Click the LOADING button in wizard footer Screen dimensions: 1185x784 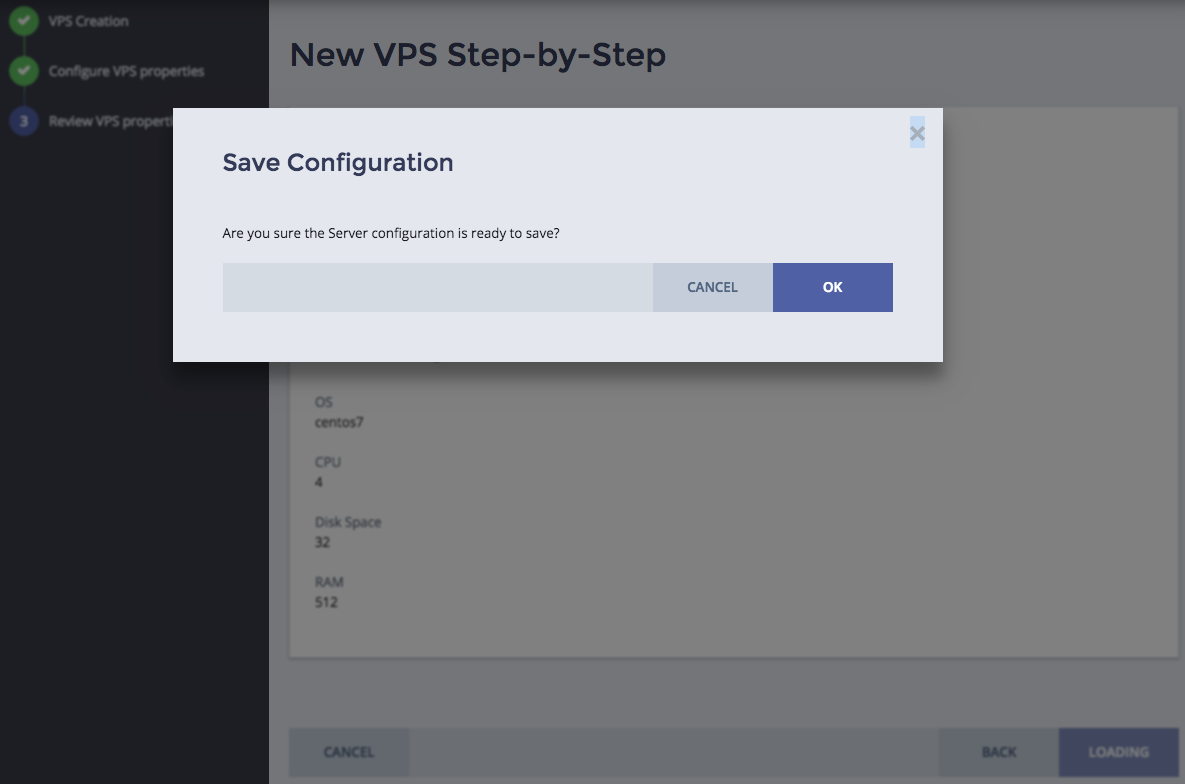[x=1118, y=752]
